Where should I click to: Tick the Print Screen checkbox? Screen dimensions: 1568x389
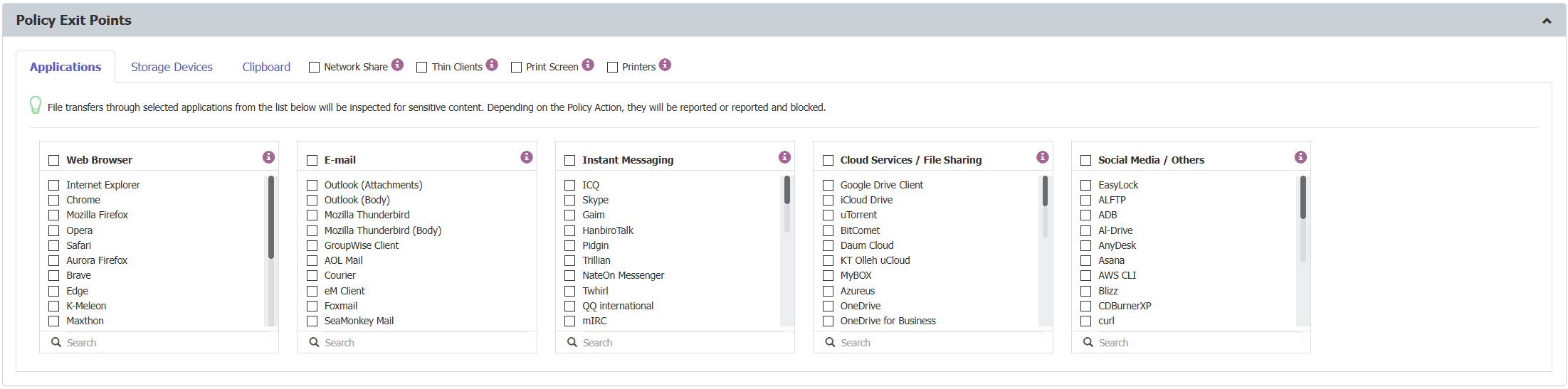[x=516, y=67]
